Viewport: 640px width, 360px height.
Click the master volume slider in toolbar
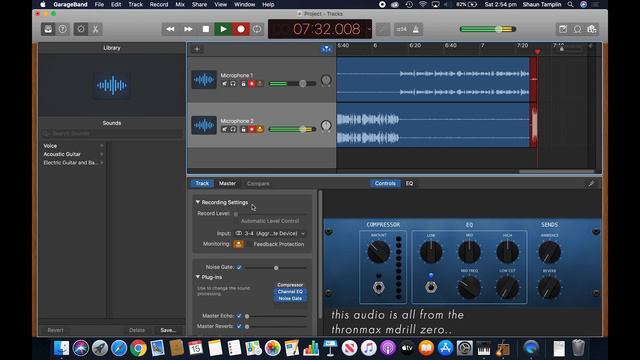tap(488, 29)
